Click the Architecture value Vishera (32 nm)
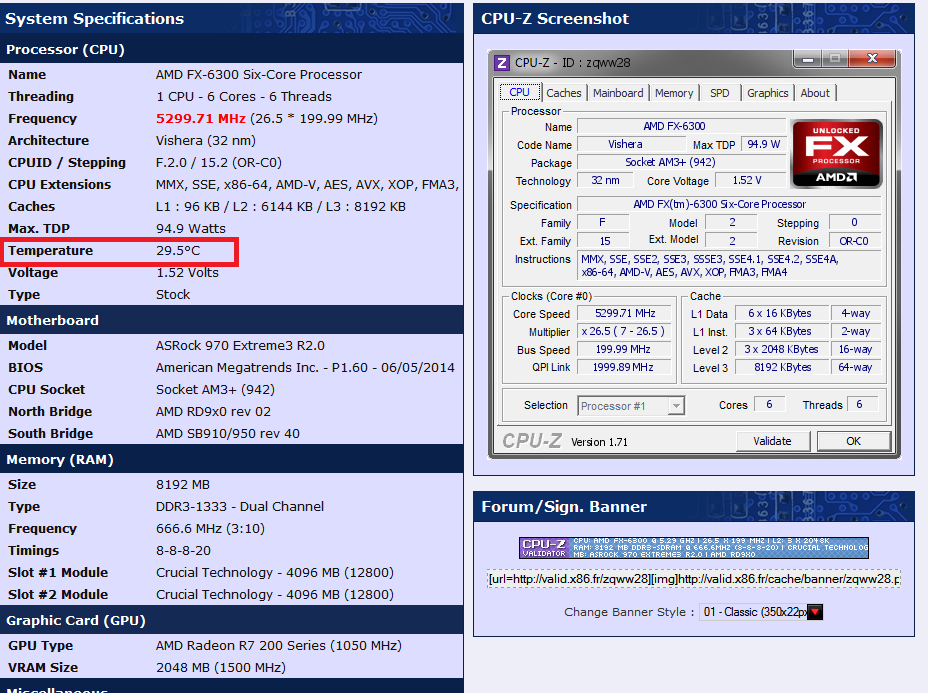The height and width of the screenshot is (693, 928). pyautogui.click(x=205, y=140)
